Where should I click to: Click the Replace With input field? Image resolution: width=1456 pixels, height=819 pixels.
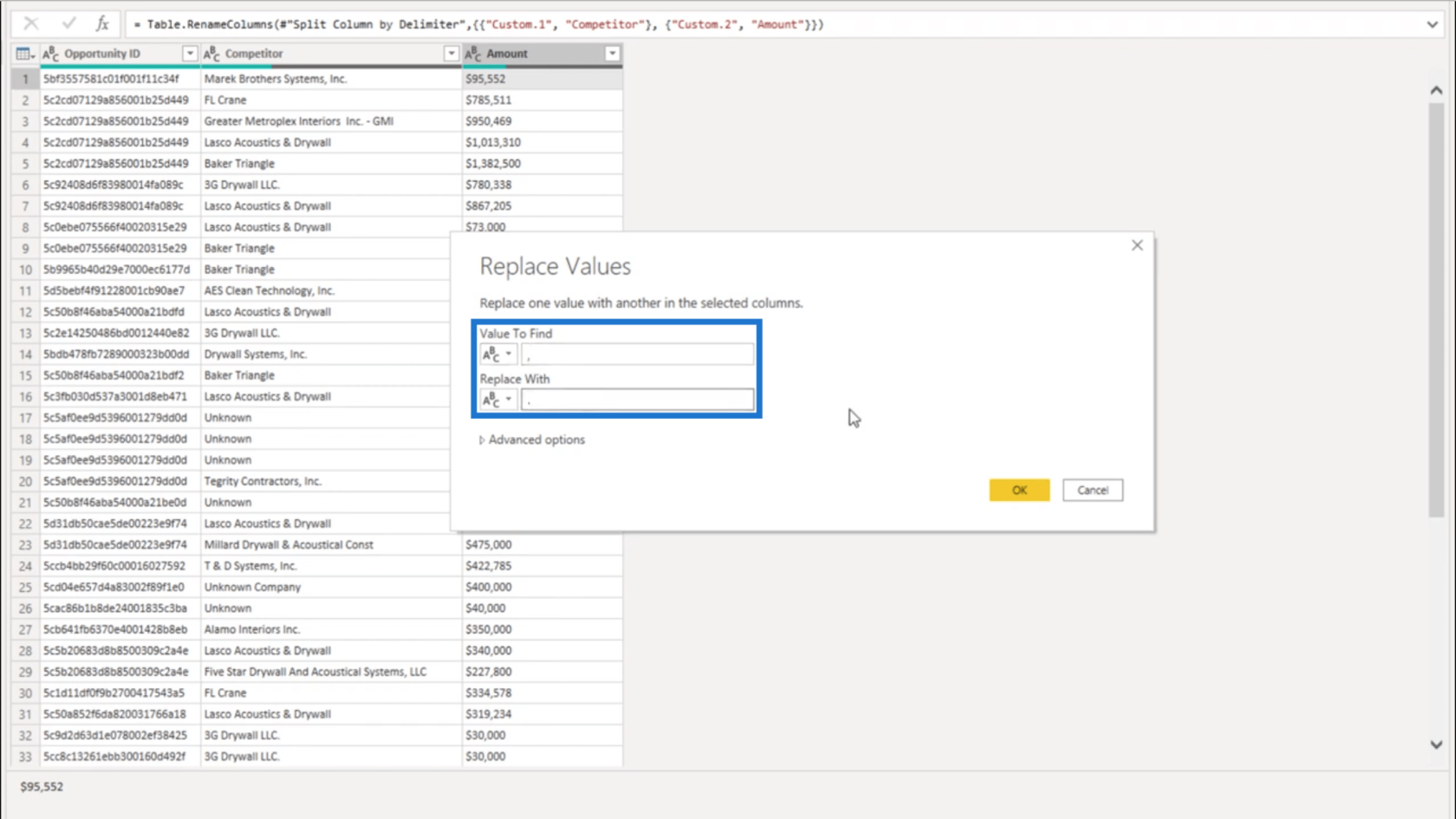637,400
